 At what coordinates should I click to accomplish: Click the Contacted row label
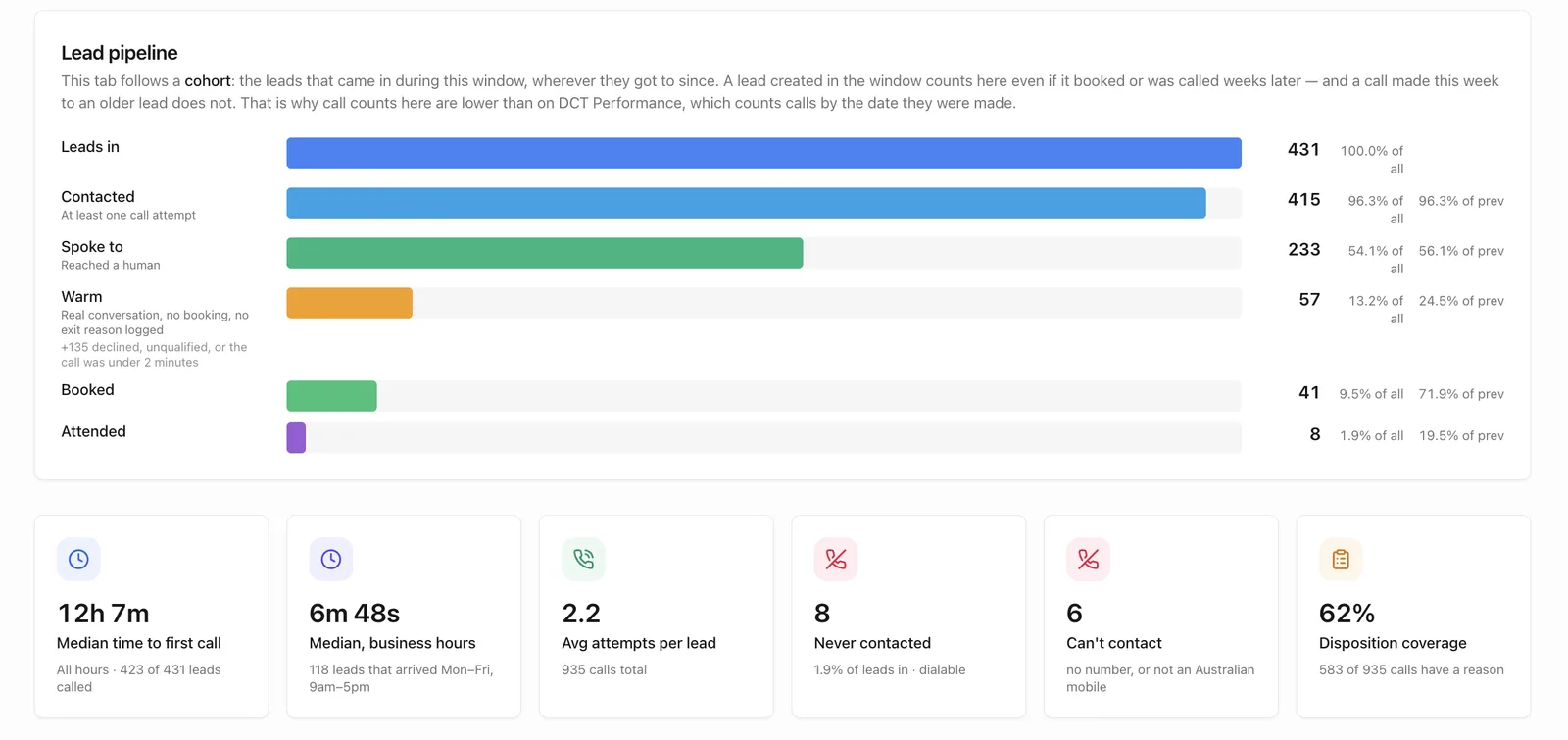[98, 197]
